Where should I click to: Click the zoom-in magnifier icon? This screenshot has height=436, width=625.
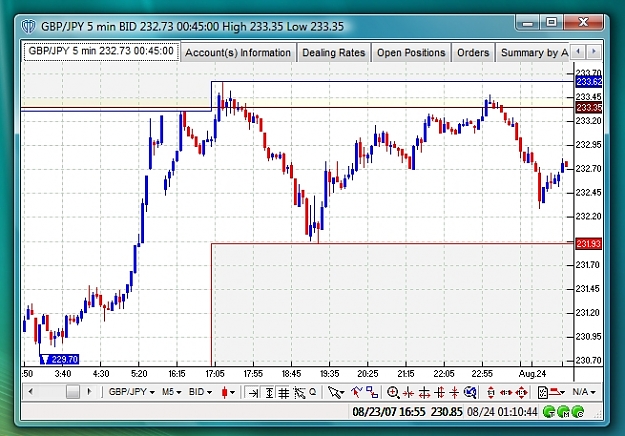click(x=393, y=393)
